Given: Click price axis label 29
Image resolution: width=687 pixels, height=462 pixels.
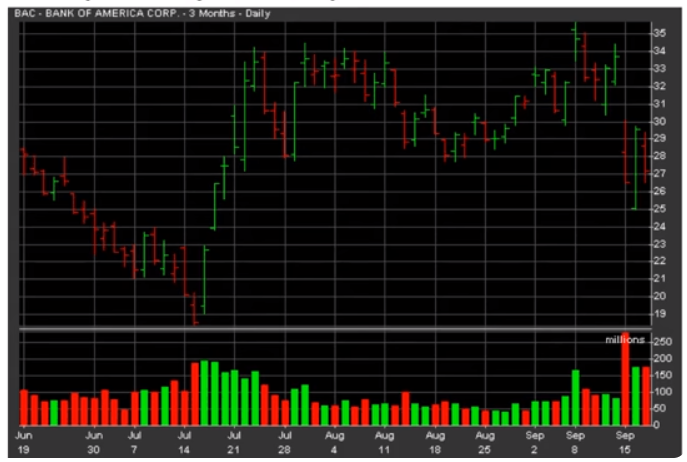Looking at the screenshot, I should tap(660, 138).
